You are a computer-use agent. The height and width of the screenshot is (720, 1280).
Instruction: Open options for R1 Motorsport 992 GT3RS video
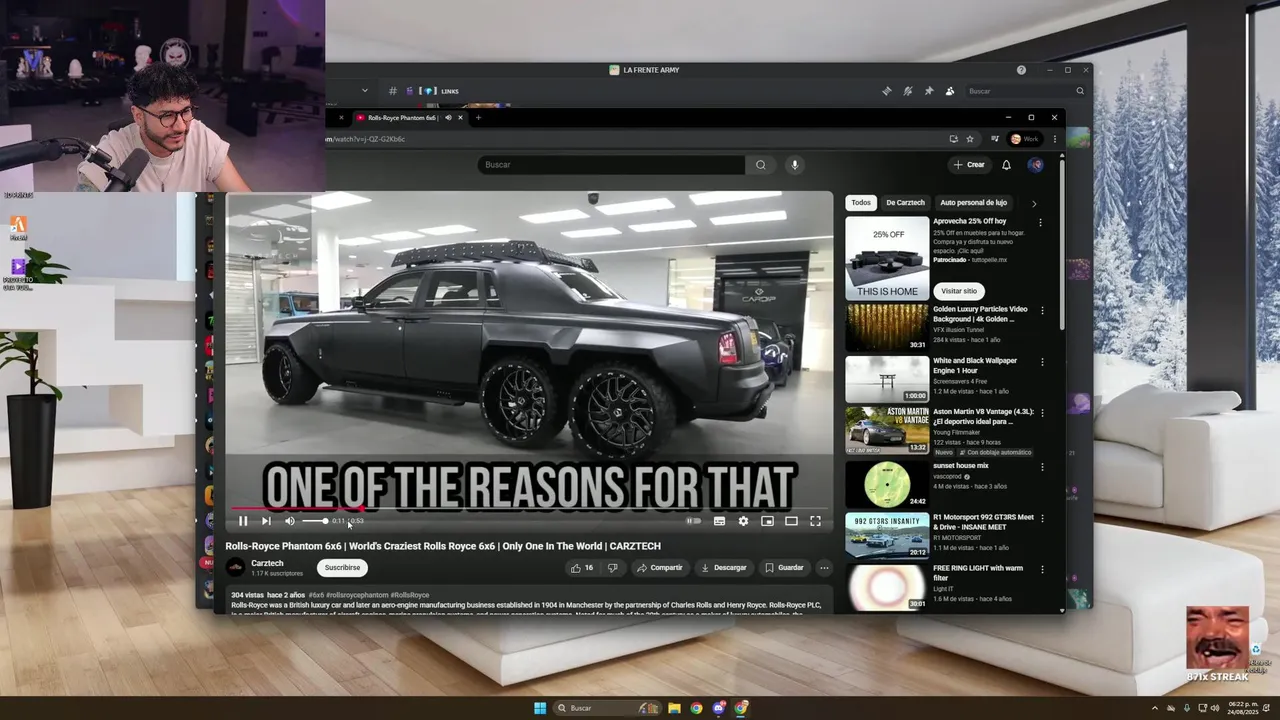1041,519
